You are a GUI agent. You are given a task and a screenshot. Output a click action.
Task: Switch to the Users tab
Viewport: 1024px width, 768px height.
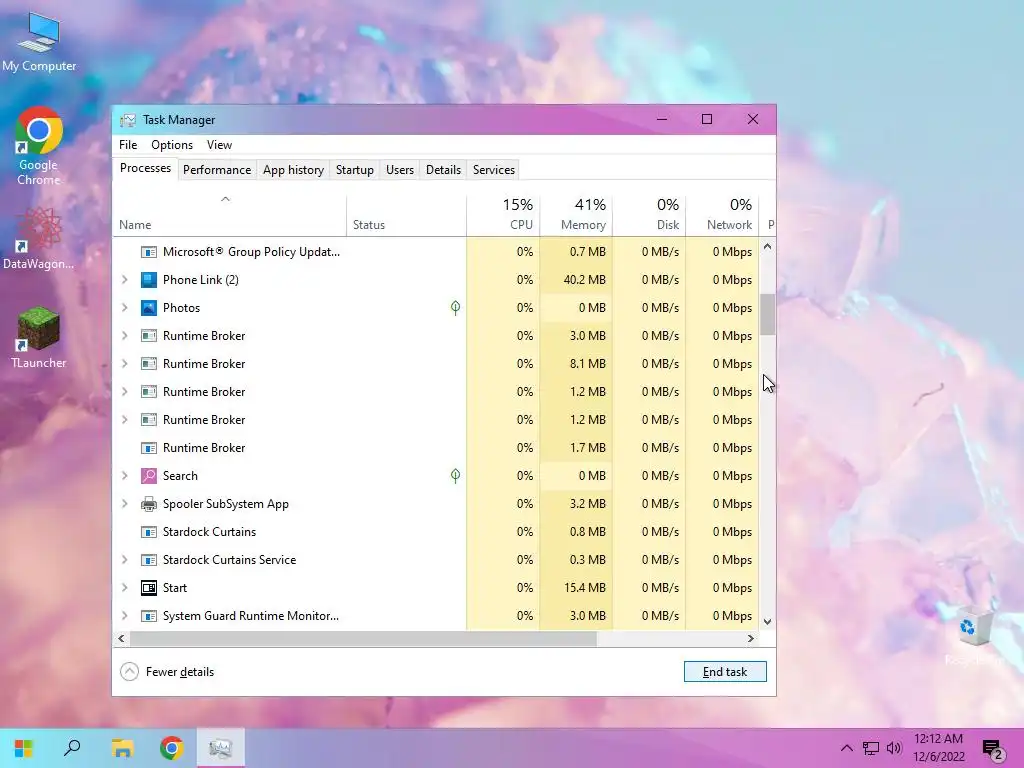pos(400,170)
